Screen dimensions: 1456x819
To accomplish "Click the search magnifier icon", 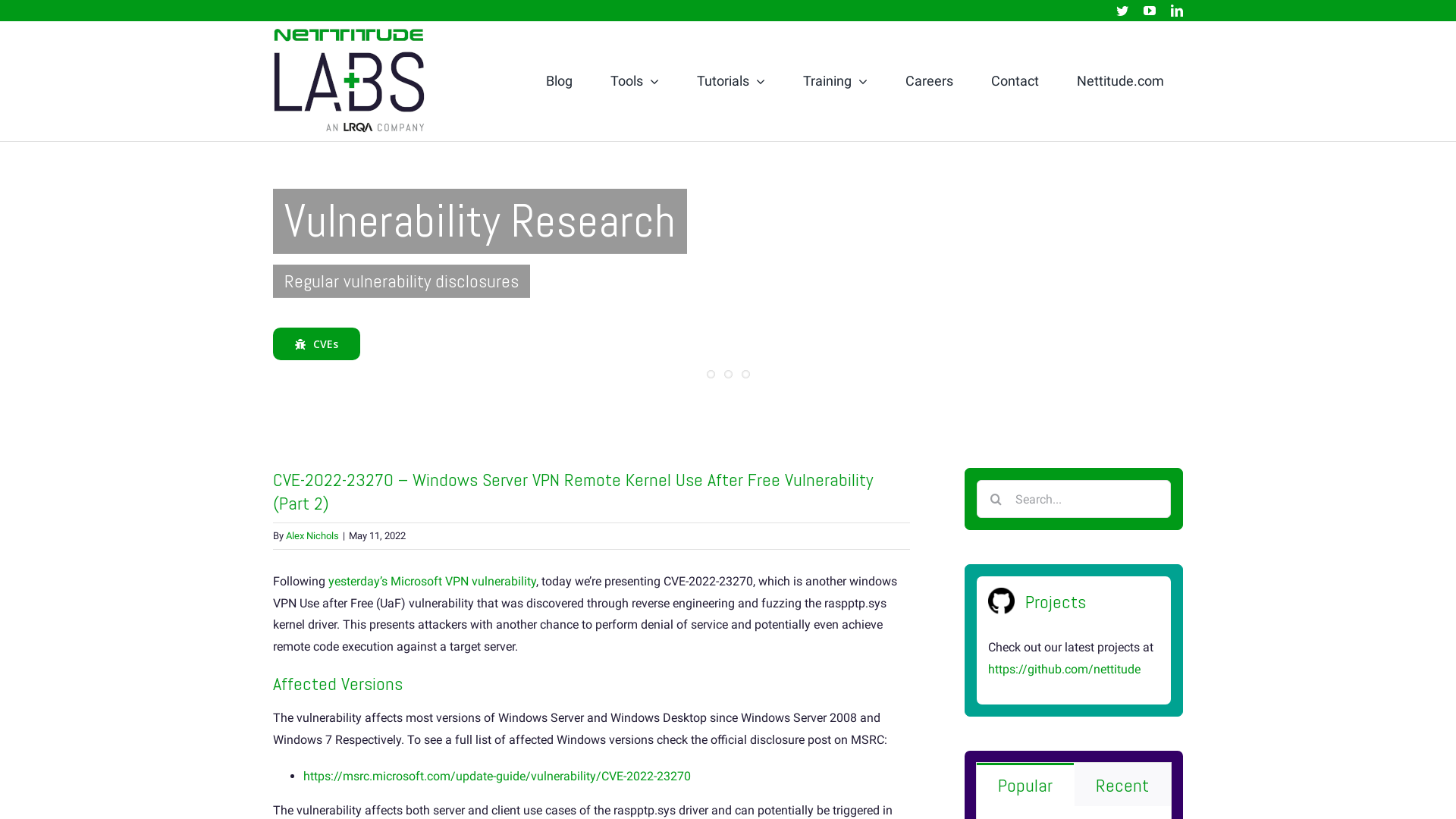I will (996, 499).
